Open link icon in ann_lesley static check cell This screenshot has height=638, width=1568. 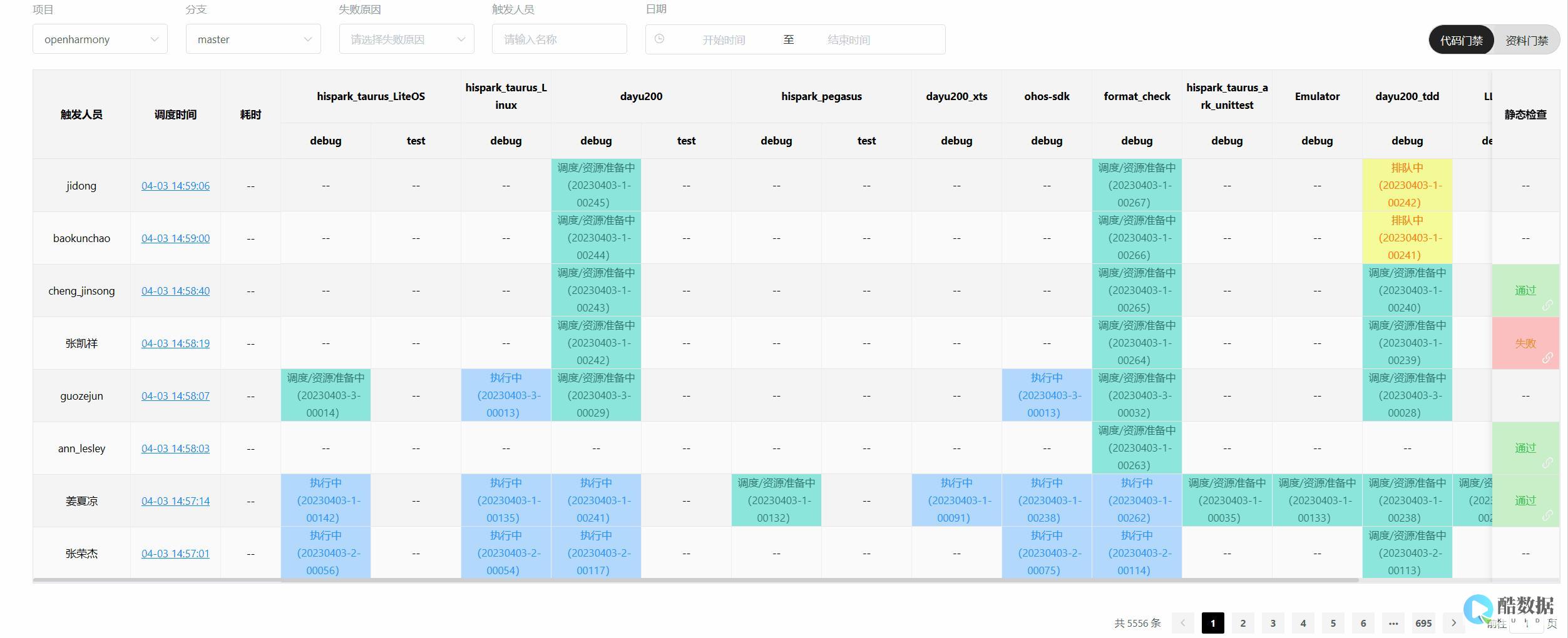click(x=1547, y=463)
